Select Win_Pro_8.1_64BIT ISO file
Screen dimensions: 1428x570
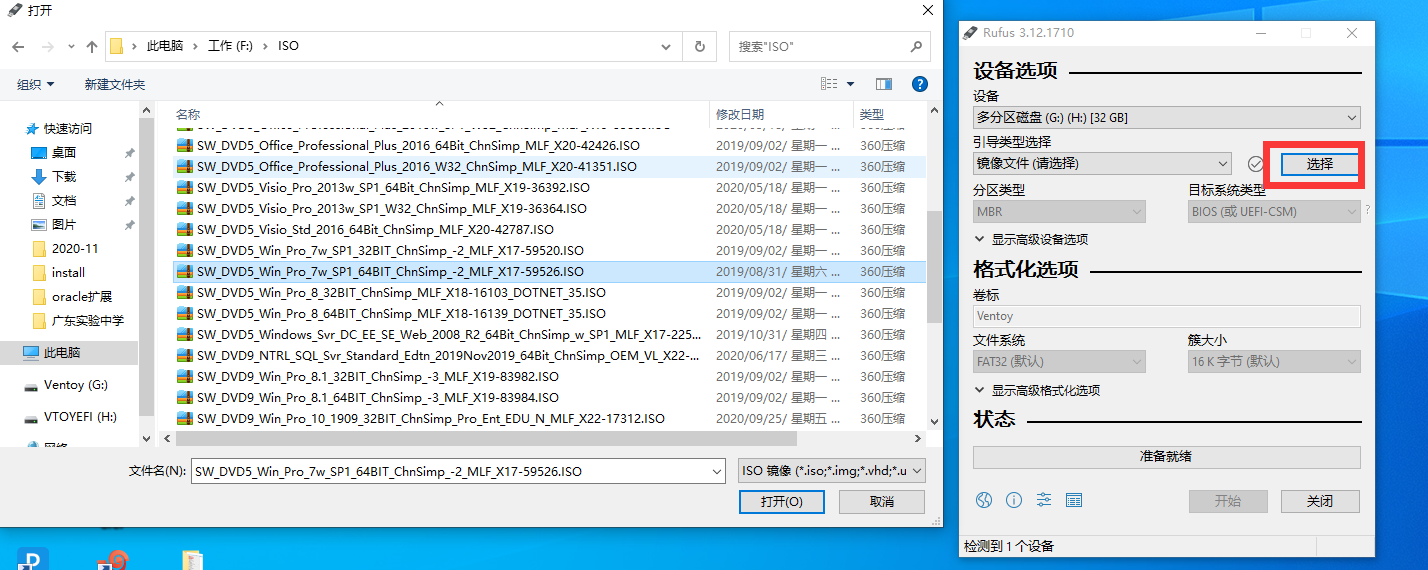tap(377, 397)
